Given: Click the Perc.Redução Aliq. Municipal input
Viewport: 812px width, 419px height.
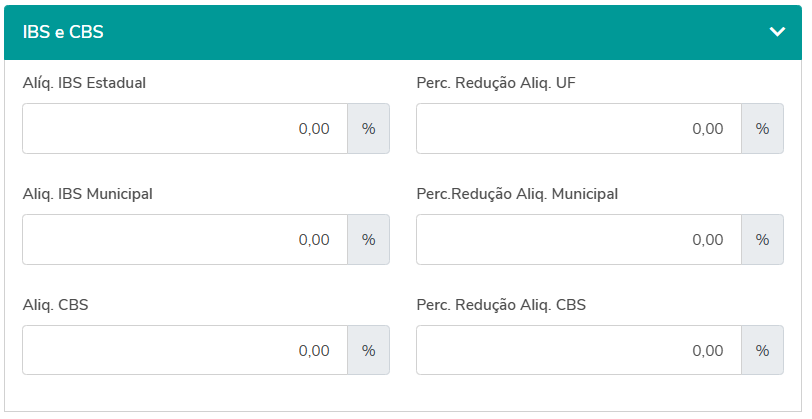Looking at the screenshot, I should click(x=579, y=240).
